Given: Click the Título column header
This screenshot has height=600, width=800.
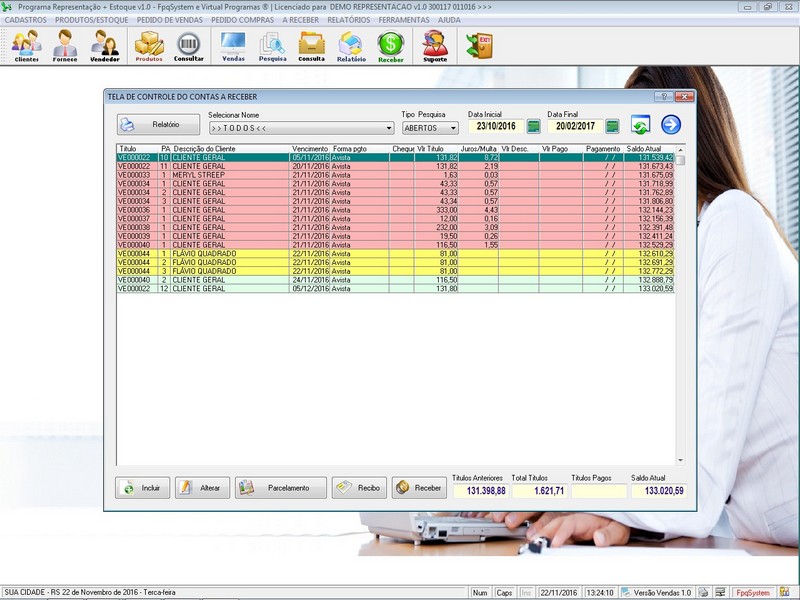Looking at the screenshot, I should [x=138, y=149].
